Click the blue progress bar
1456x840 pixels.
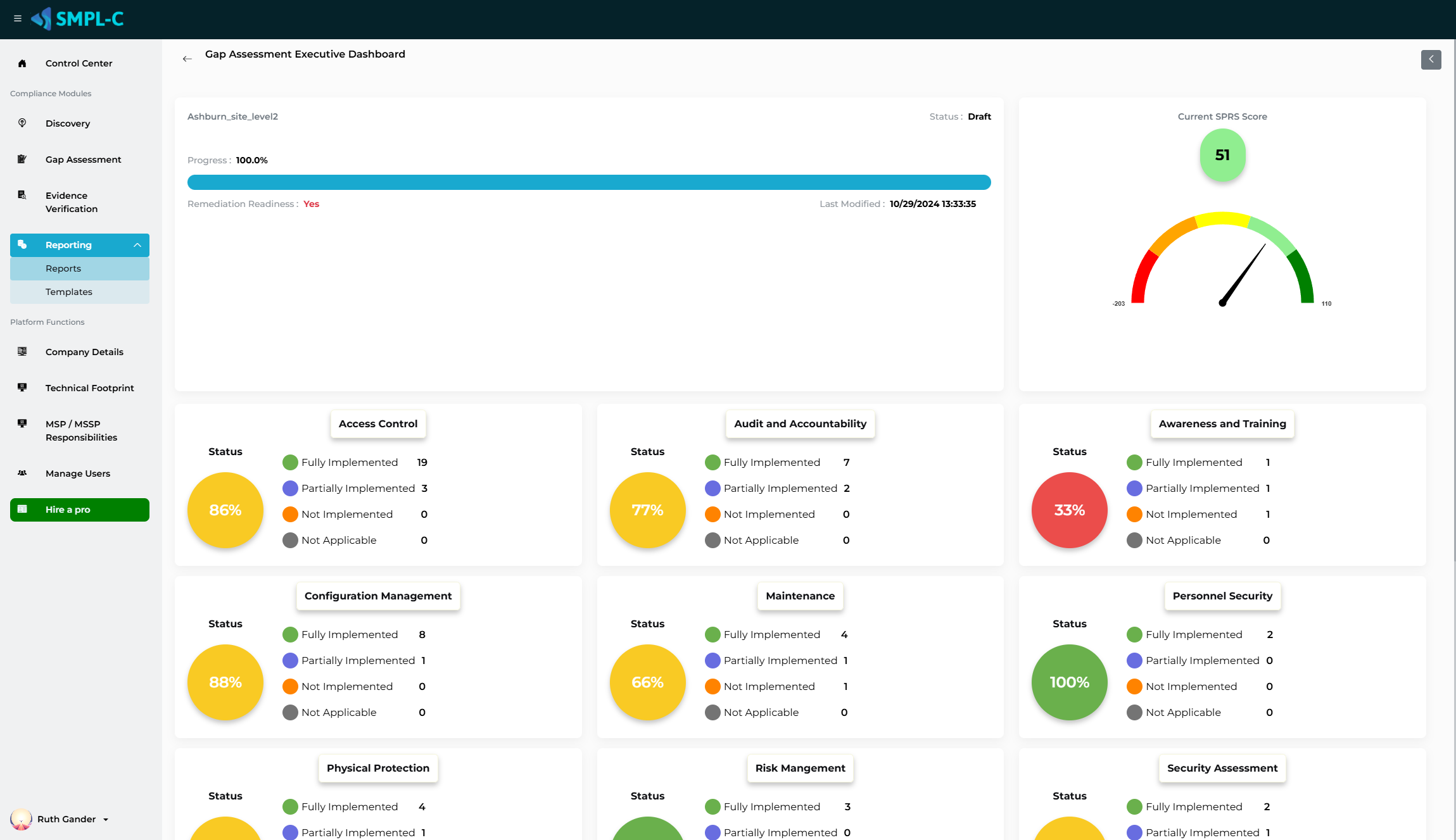click(589, 182)
